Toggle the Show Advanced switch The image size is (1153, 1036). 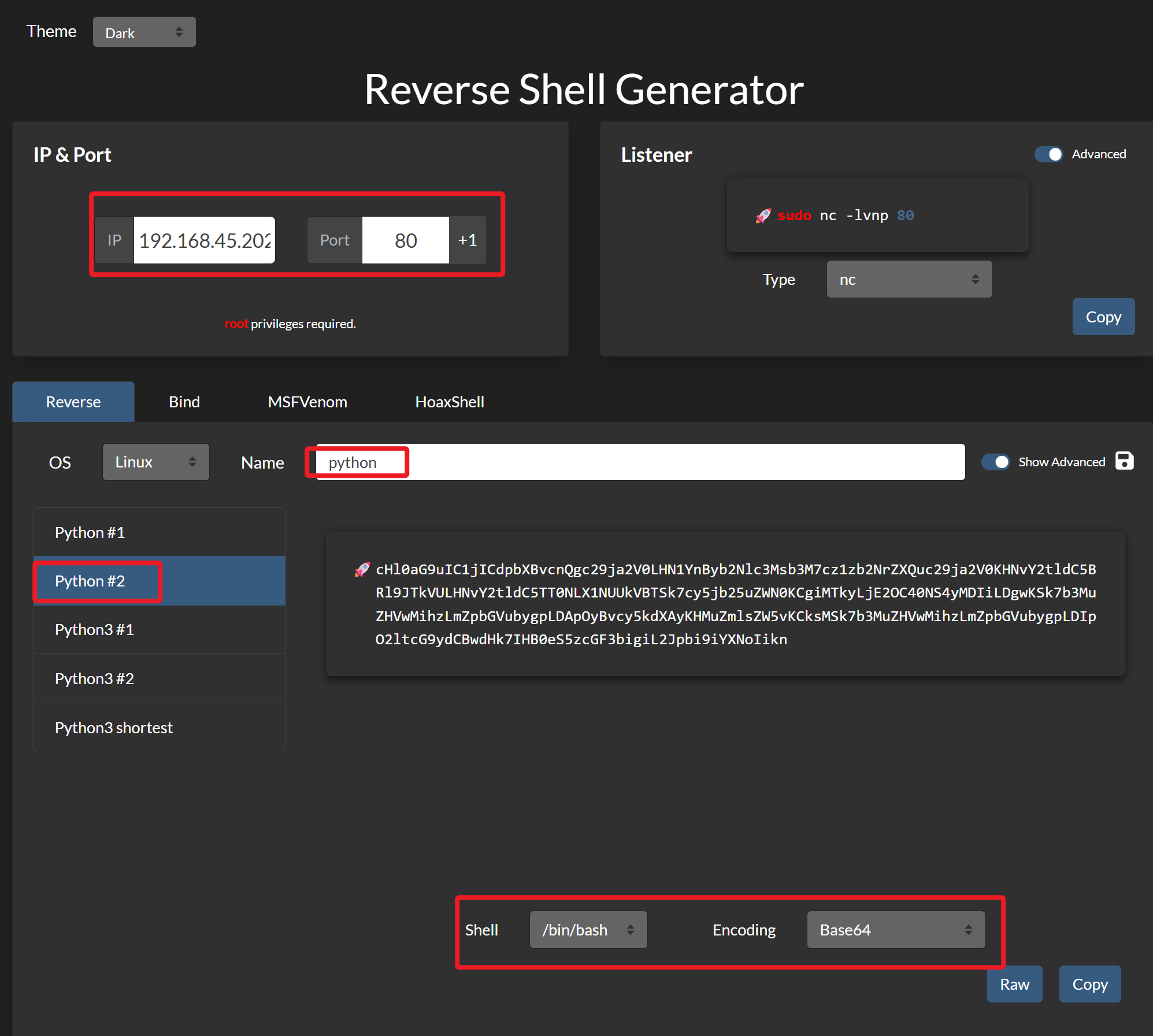click(x=995, y=462)
